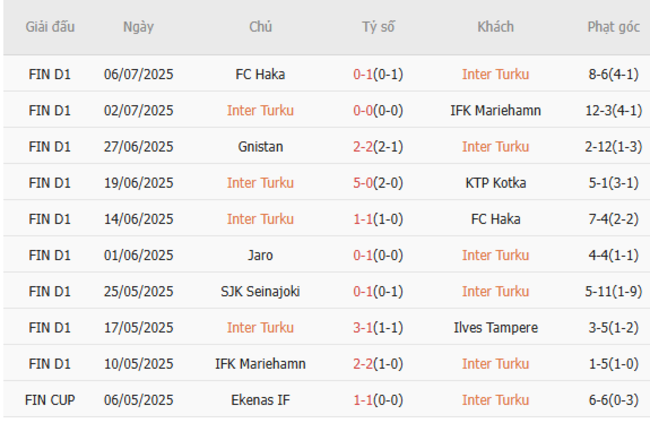Select the IFK Mariehamn away team link
The width and height of the screenshot is (650, 423).
click(x=496, y=110)
